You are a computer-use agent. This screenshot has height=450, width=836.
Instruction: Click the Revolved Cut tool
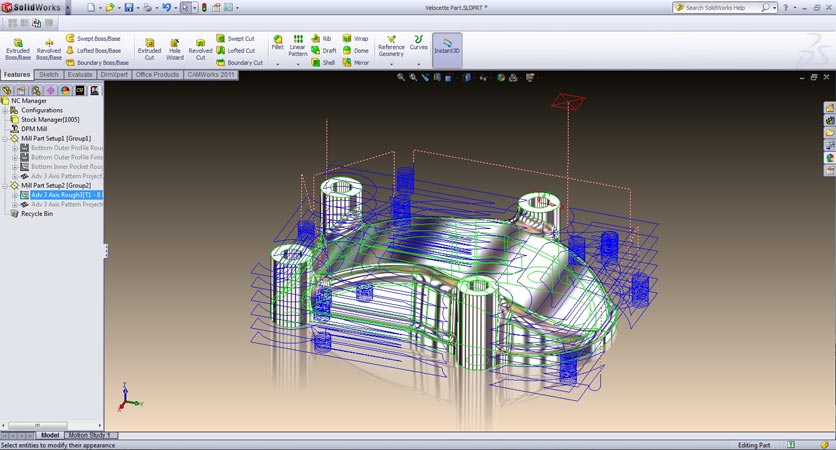click(200, 49)
